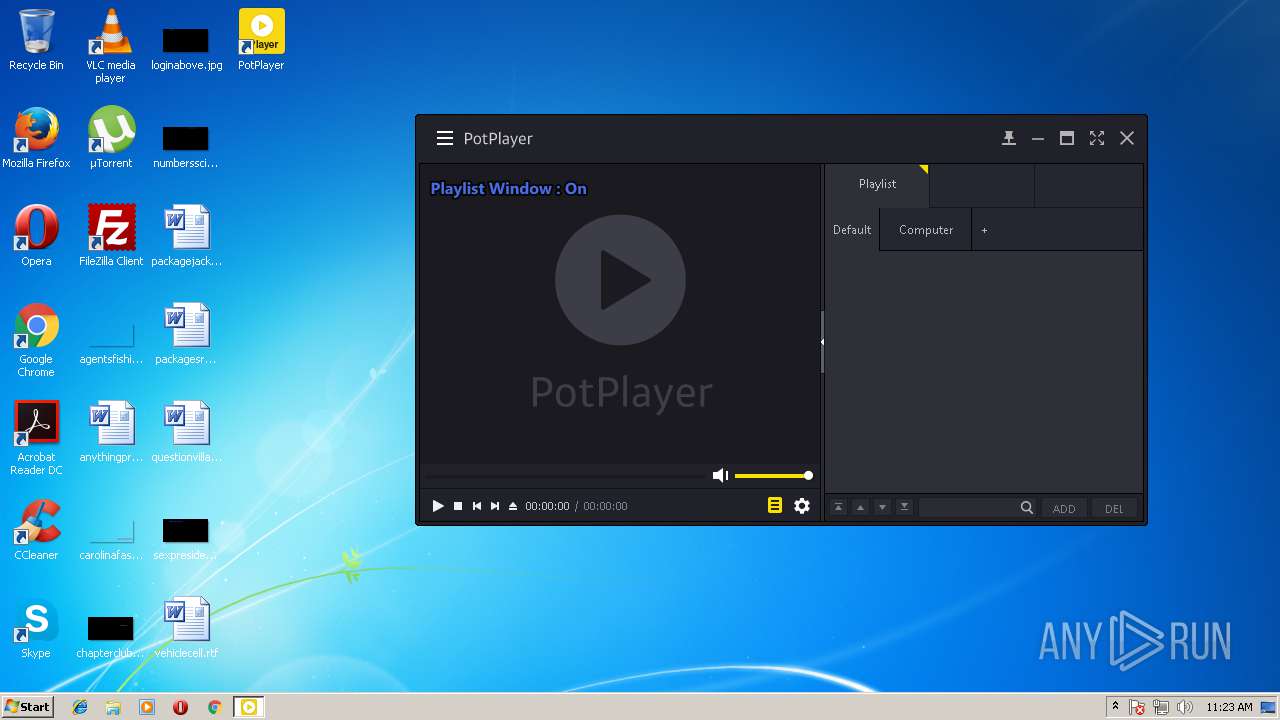The width and height of the screenshot is (1280, 720).
Task: Select the Skype desktop icon
Action: [x=36, y=628]
